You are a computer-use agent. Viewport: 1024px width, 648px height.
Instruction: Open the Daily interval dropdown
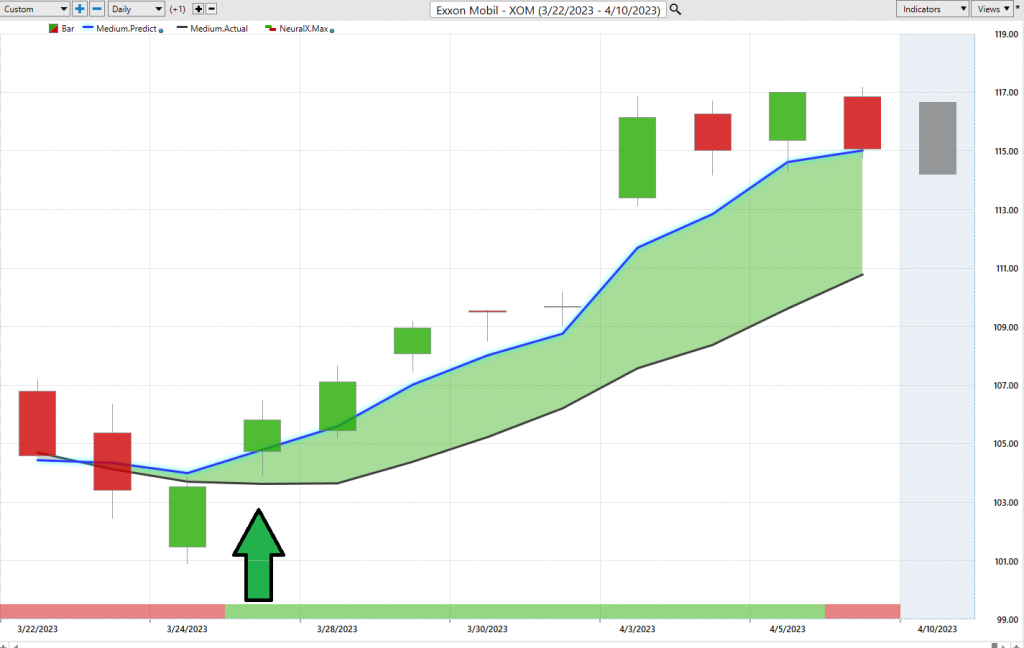click(x=136, y=9)
